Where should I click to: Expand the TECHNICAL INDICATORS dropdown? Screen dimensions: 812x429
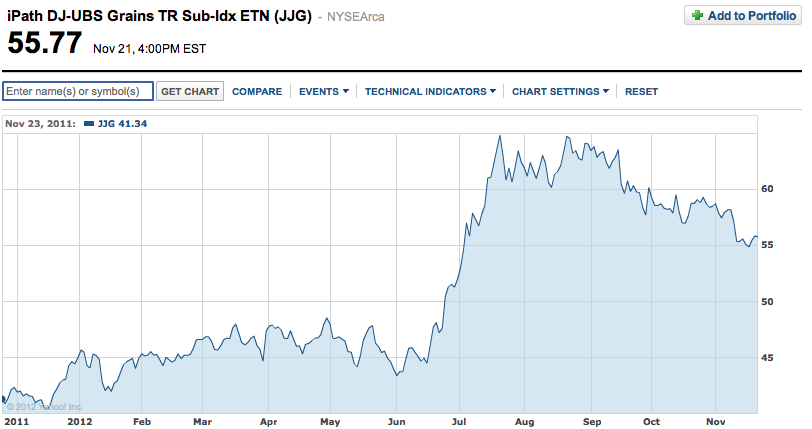pyautogui.click(x=430, y=92)
